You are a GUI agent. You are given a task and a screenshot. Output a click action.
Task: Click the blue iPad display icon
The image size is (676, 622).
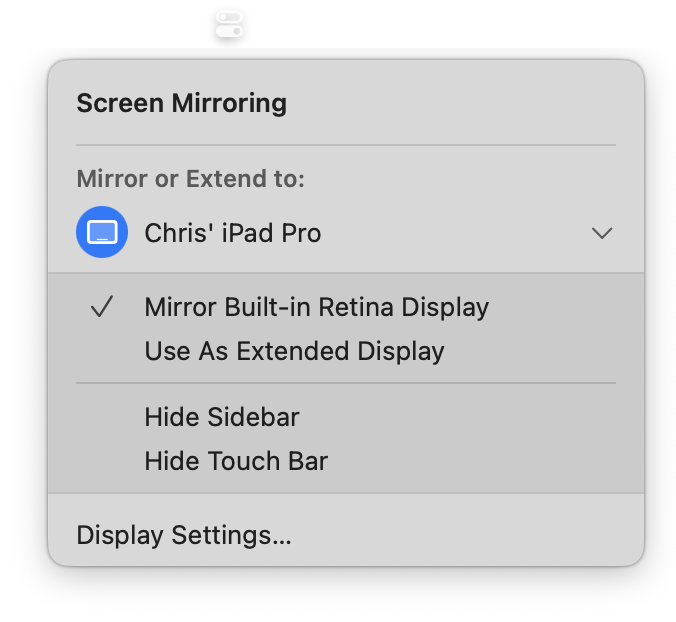tap(102, 233)
